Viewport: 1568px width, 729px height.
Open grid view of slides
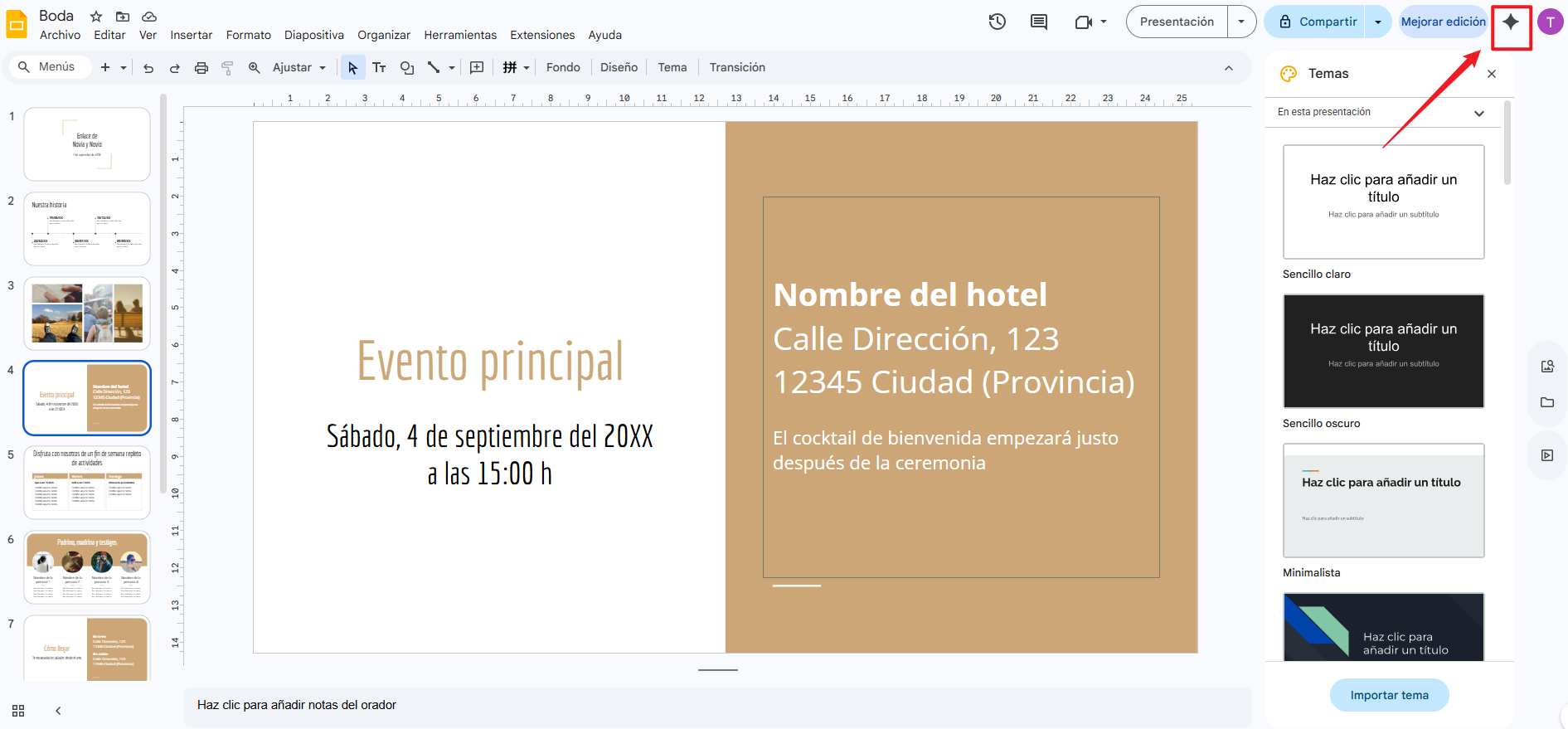point(18,711)
